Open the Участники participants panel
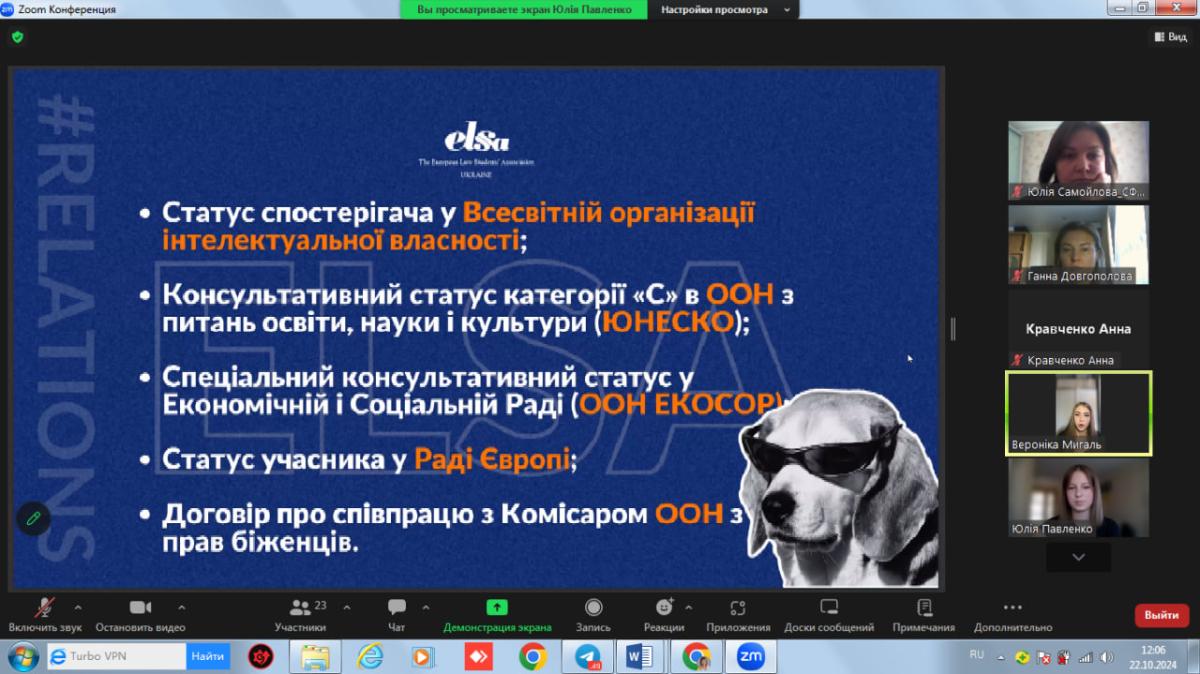Screen dimensions: 1200x674 (300, 608)
